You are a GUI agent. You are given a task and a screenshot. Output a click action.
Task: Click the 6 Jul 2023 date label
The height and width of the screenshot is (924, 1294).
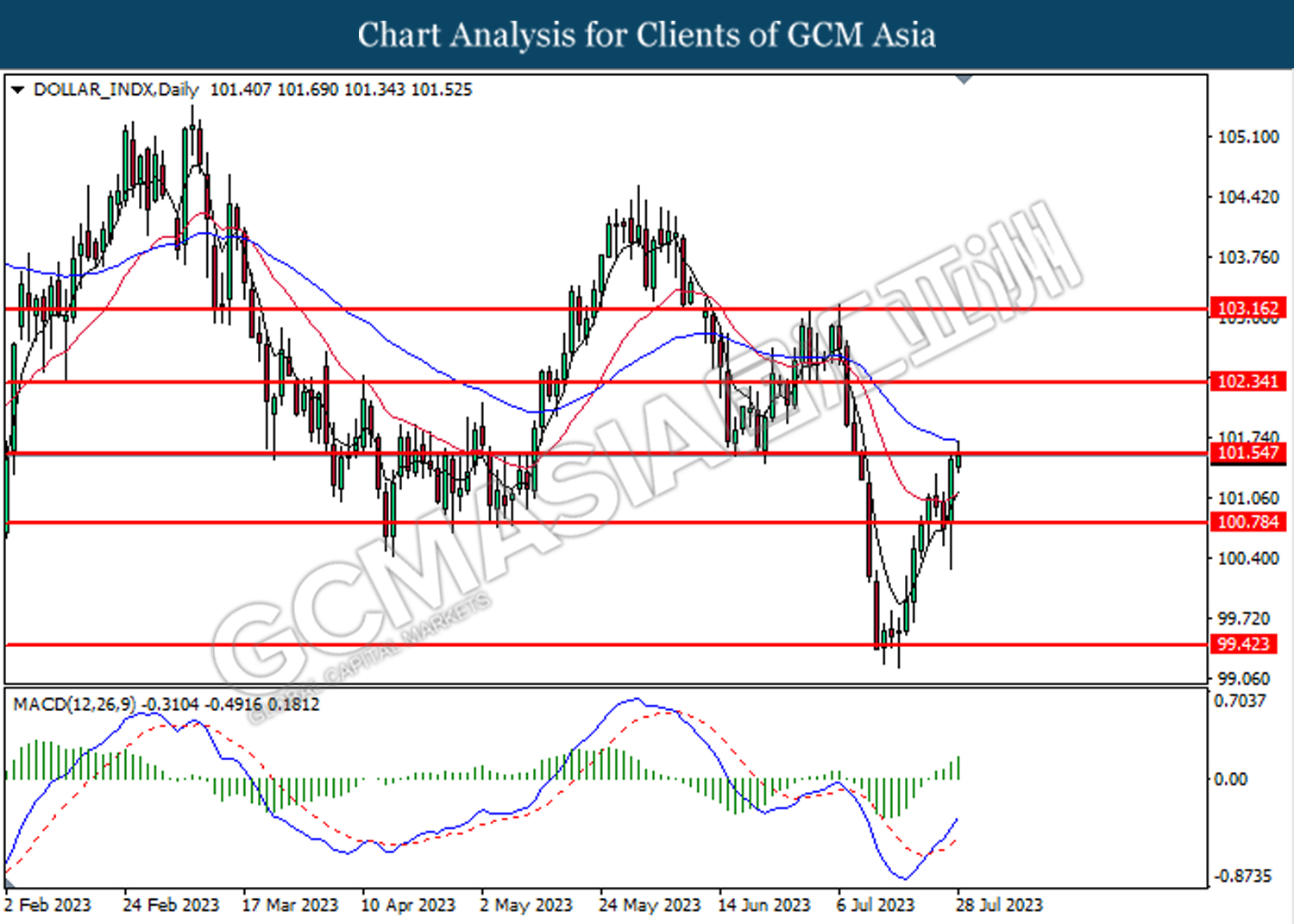(876, 905)
